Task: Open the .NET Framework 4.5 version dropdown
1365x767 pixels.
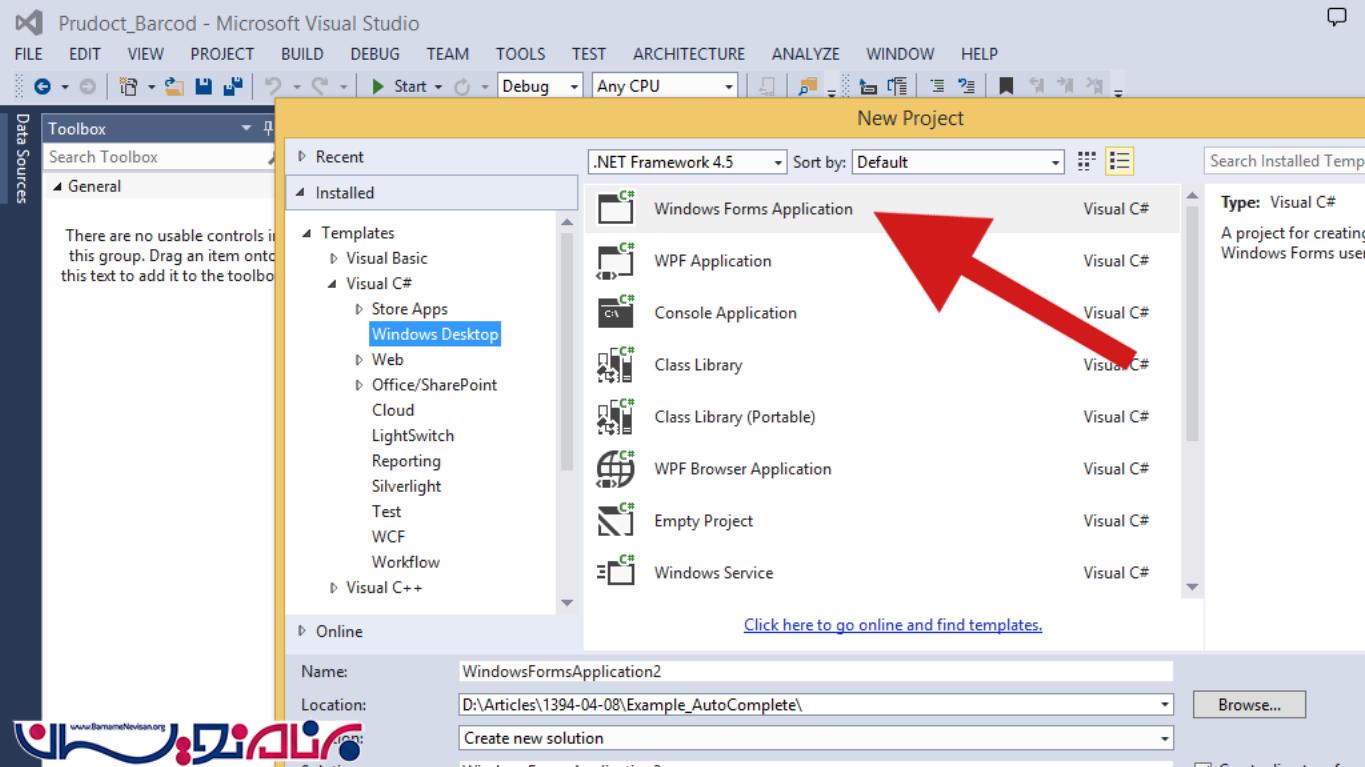Action: pos(688,162)
